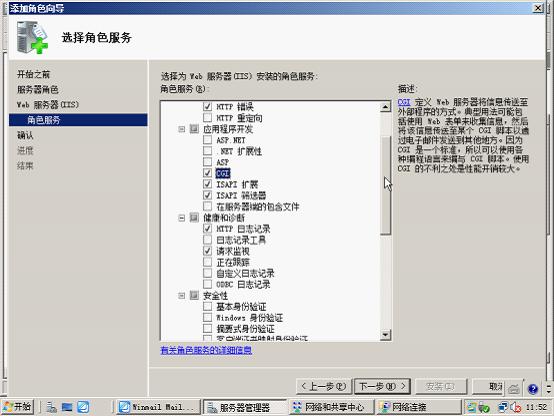Viewport: 554px width, 416px height.
Task: Open Network Connections taskbar window
Action: [418, 407]
